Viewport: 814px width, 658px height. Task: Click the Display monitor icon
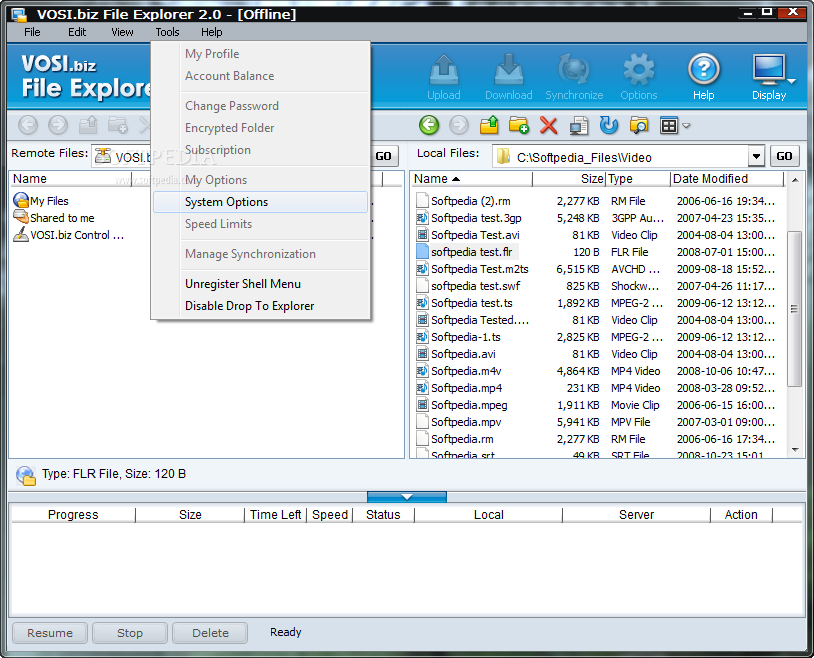768,76
